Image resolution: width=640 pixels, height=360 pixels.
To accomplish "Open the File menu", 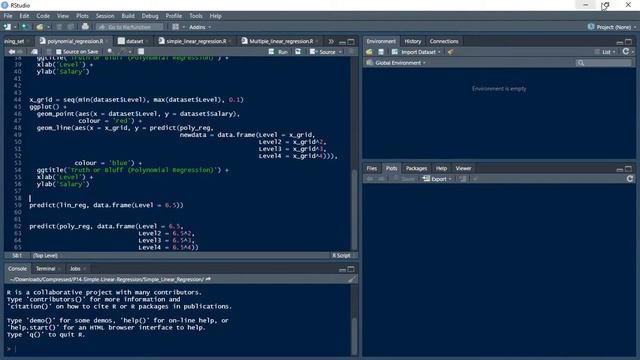I will tap(8, 16).
